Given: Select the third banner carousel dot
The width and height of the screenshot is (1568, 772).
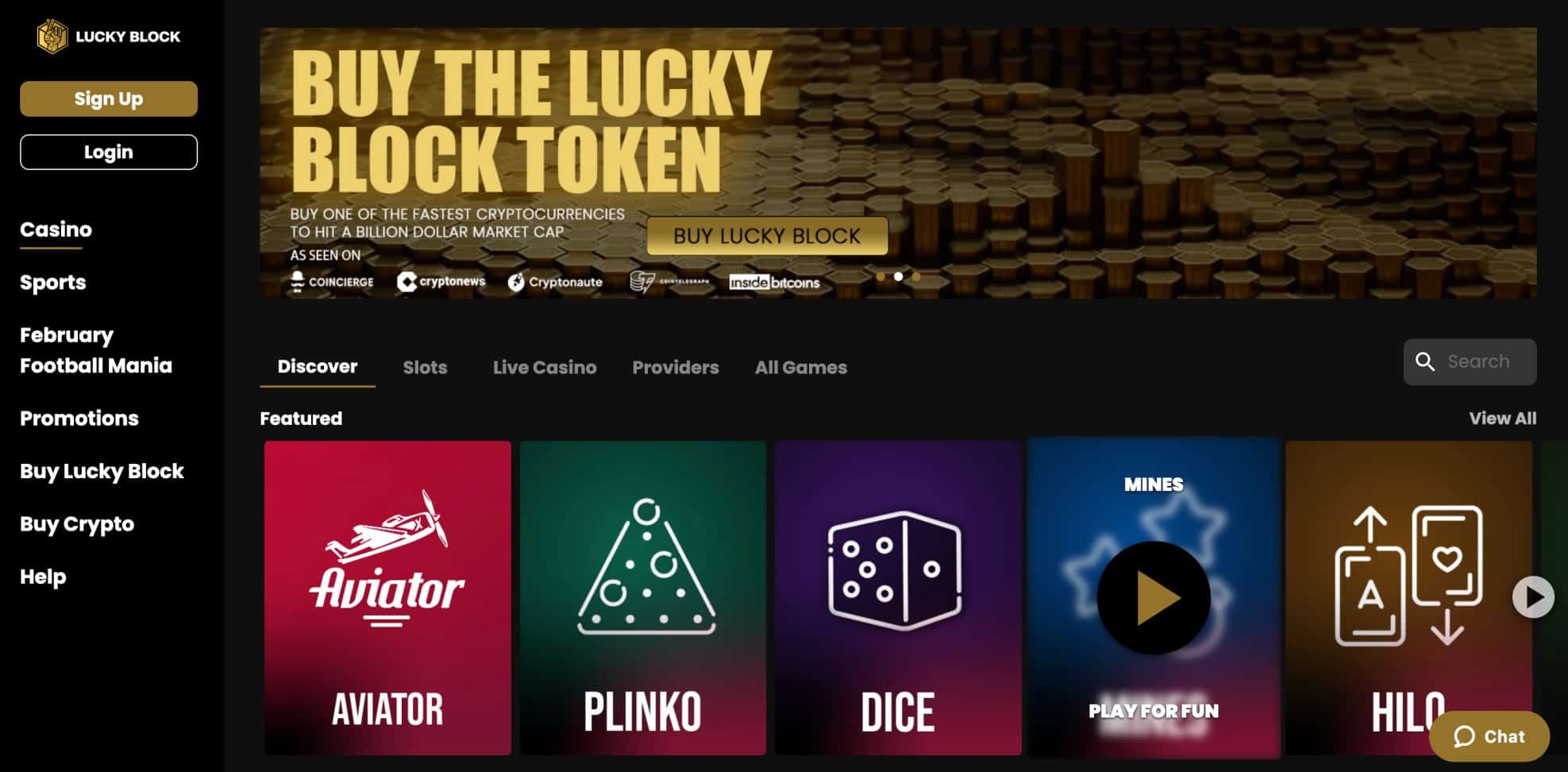Looking at the screenshot, I should (x=916, y=276).
